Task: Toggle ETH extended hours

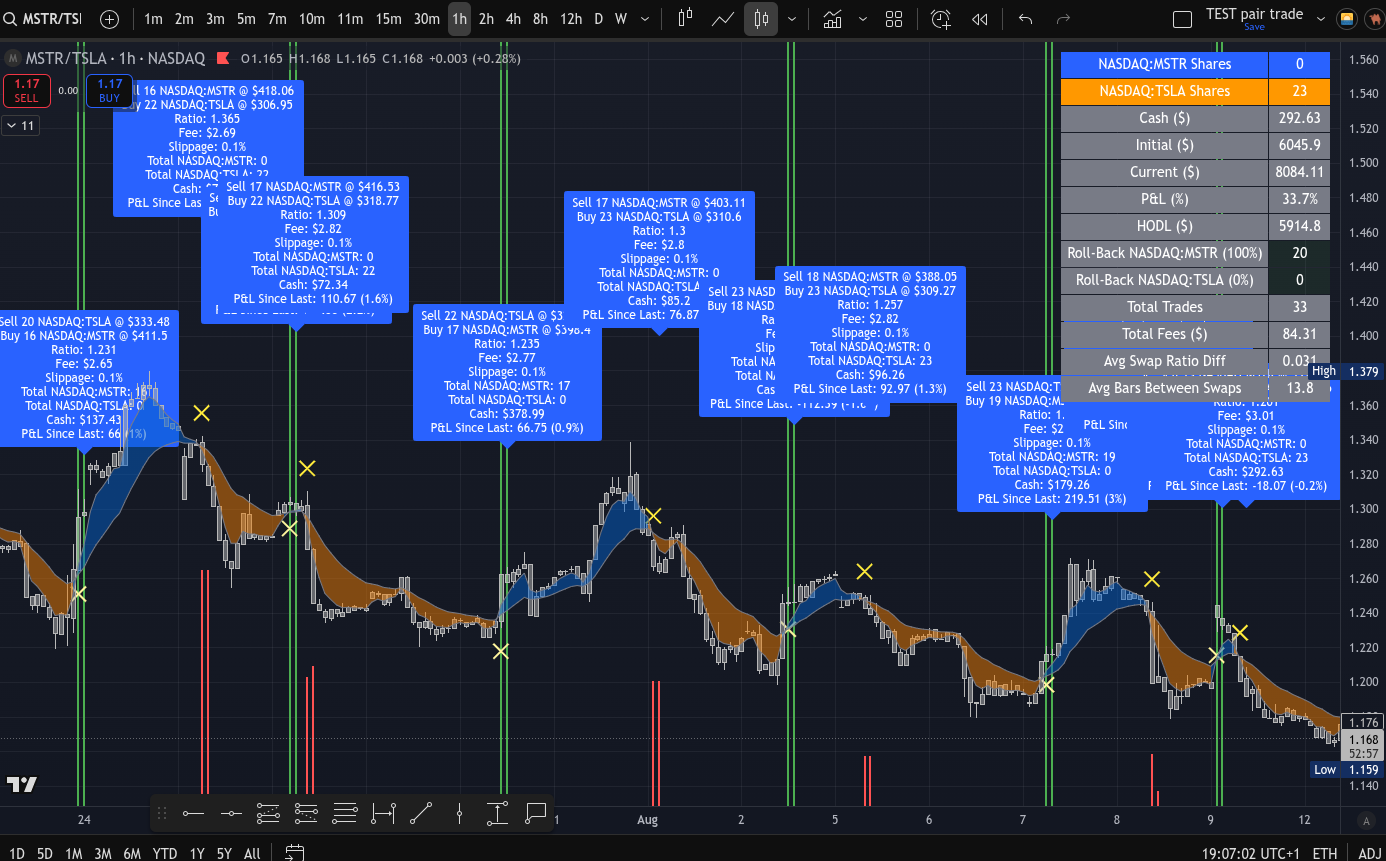Action: (x=1324, y=853)
